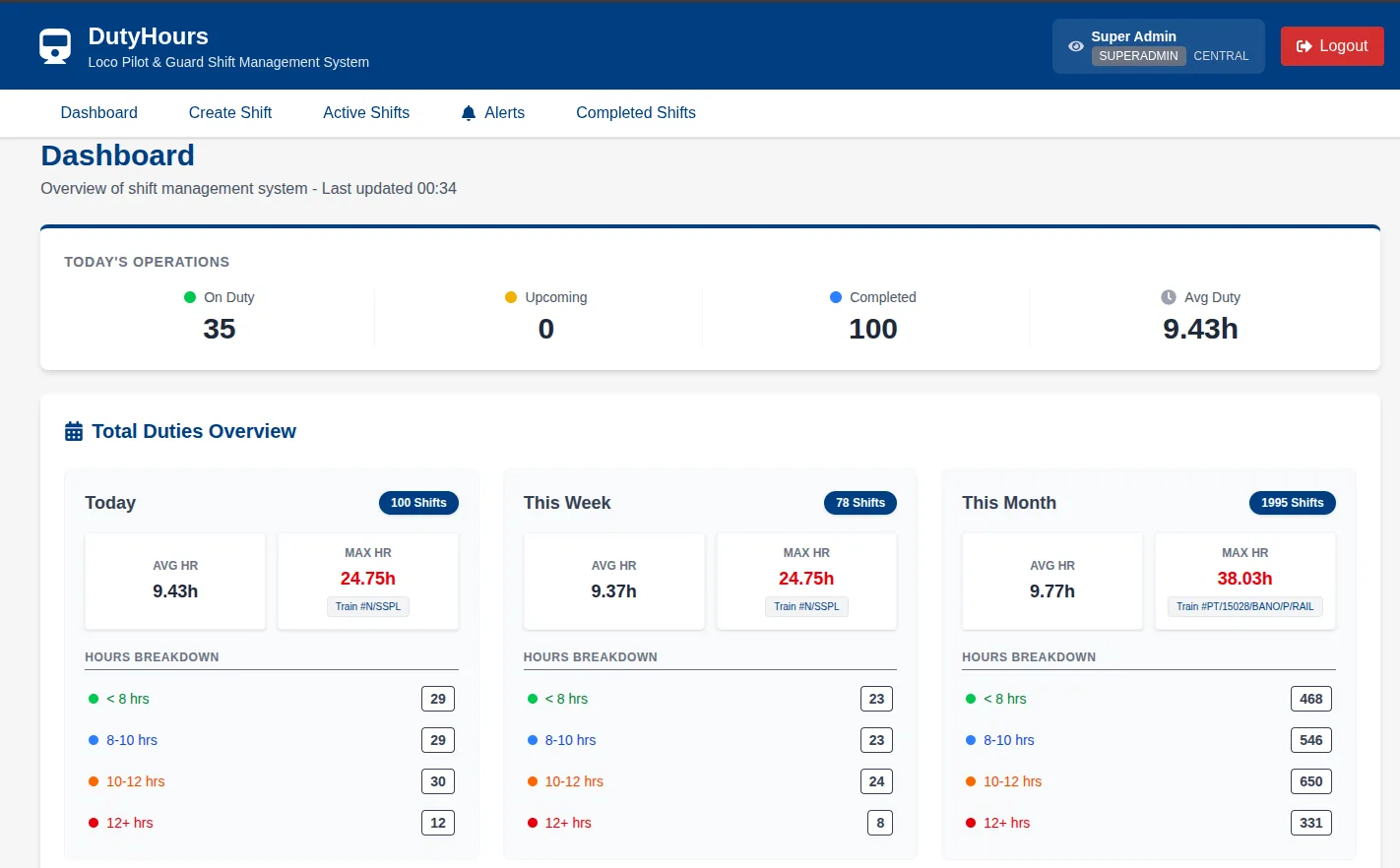Click the blue Completed status dot
The height and width of the screenshot is (868, 1400).
(836, 297)
